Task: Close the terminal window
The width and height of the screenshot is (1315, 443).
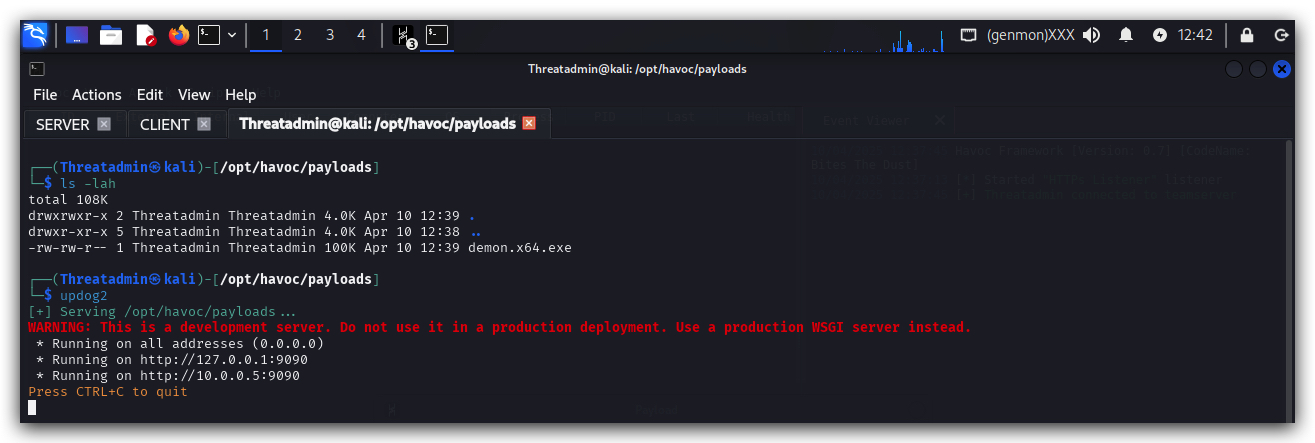Action: tap(1282, 69)
